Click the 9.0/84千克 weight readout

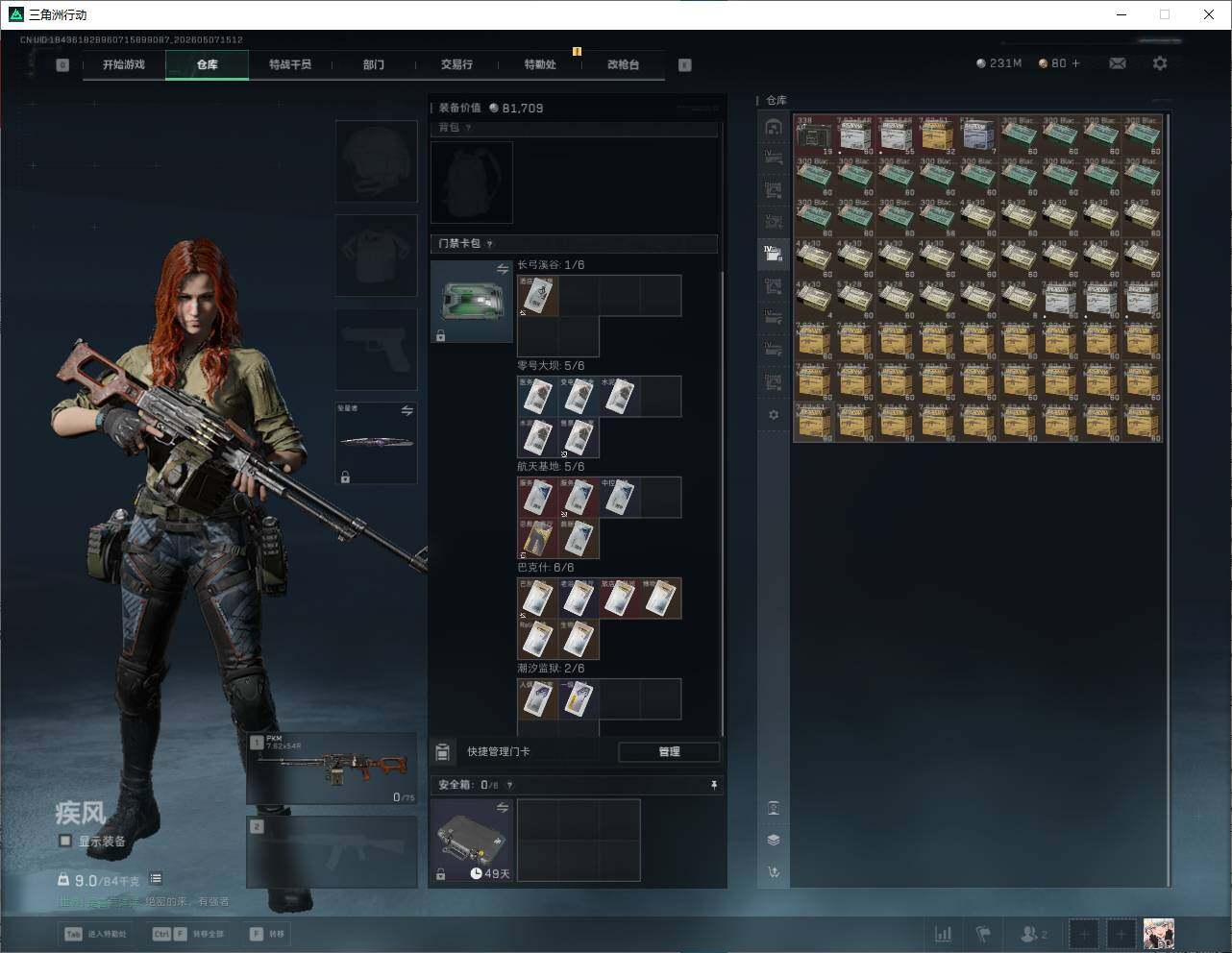[99, 880]
